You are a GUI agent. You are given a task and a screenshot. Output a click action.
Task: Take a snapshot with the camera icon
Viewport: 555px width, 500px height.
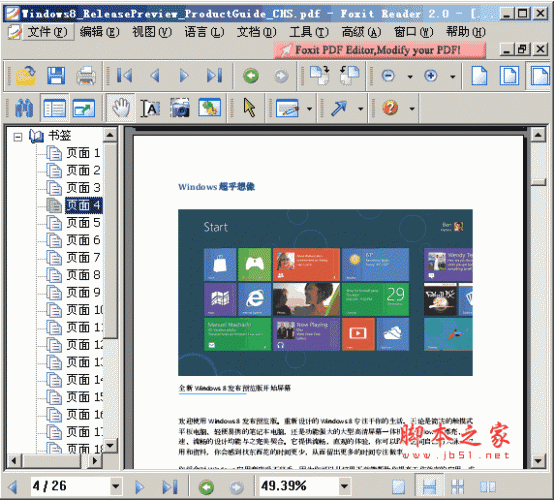tap(180, 108)
